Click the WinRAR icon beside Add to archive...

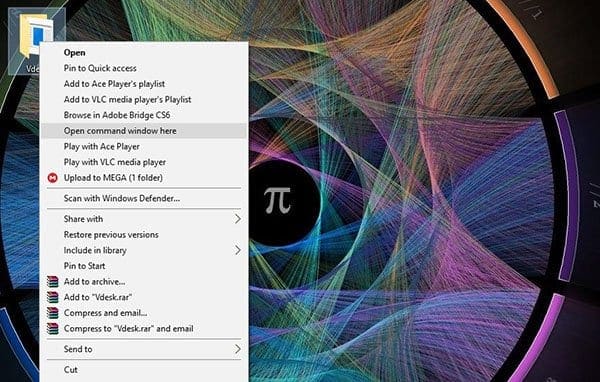pyautogui.click(x=52, y=282)
